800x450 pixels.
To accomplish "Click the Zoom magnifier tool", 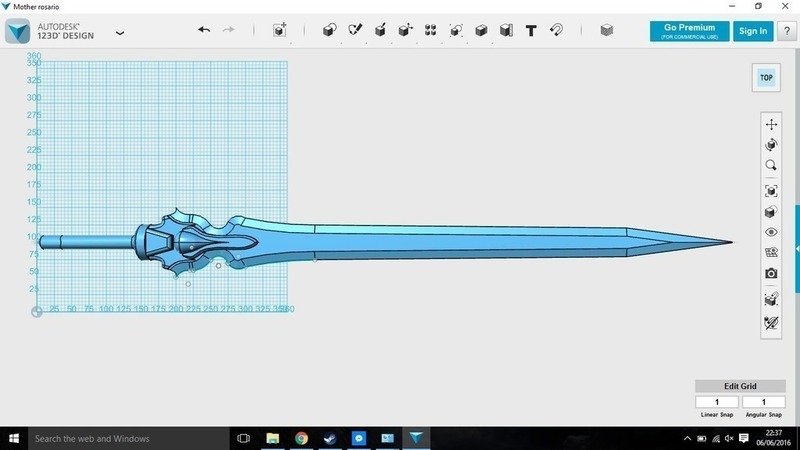I will click(771, 165).
